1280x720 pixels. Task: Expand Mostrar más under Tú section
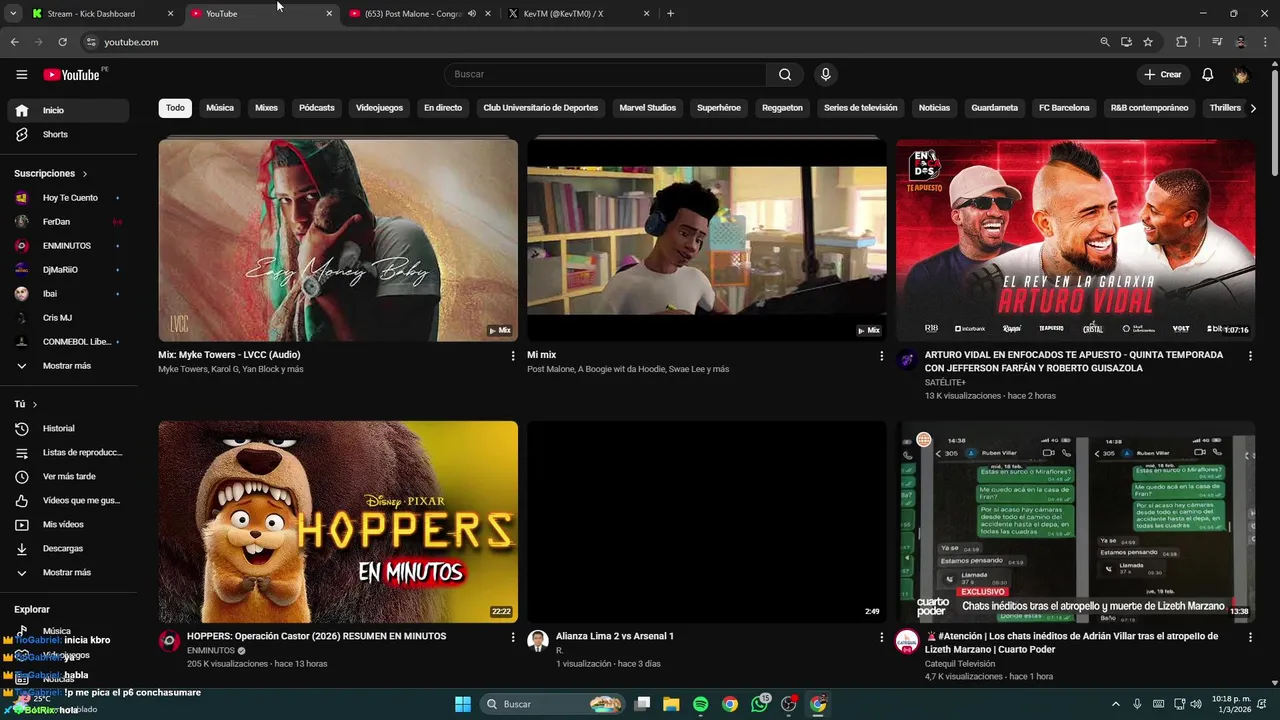[68, 572]
